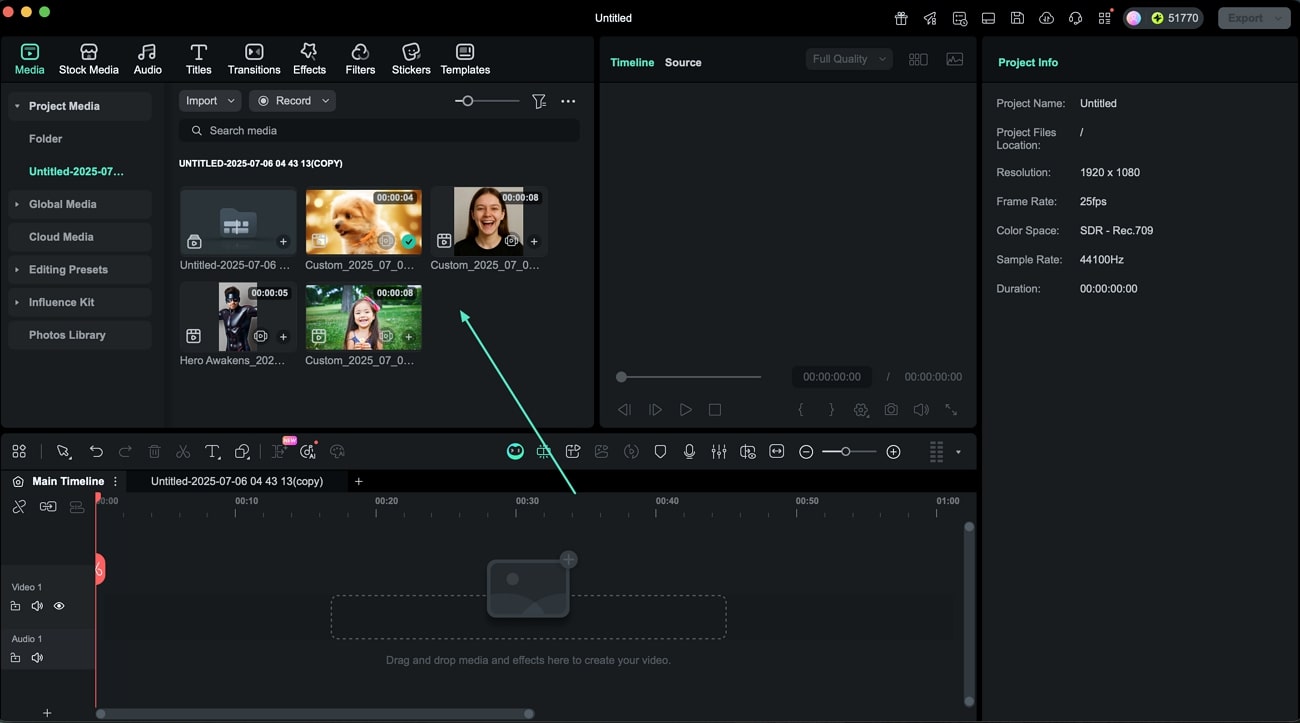Screen dimensions: 1300x723
Task: Take a snapshot with the camera icon
Action: [x=890, y=410]
